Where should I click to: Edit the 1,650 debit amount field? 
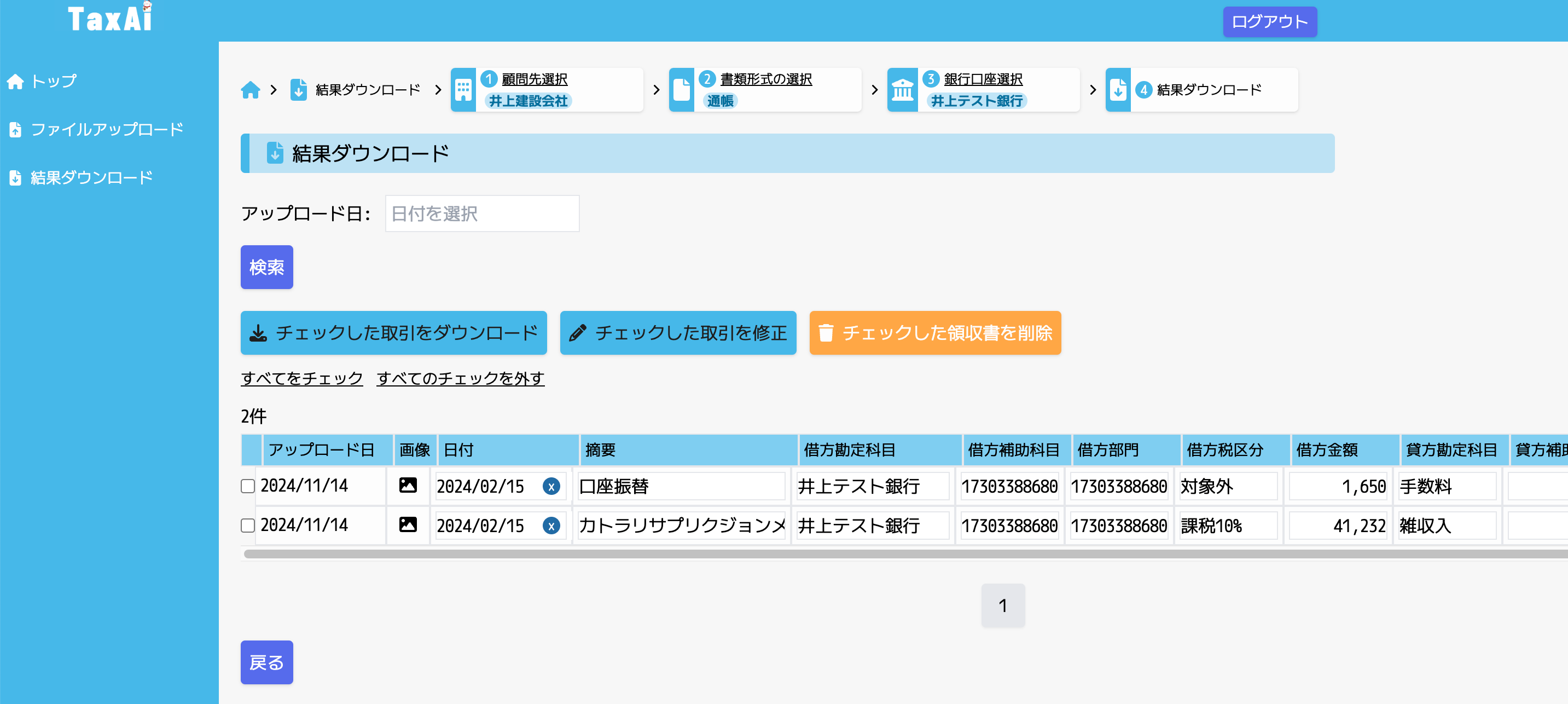point(1337,486)
